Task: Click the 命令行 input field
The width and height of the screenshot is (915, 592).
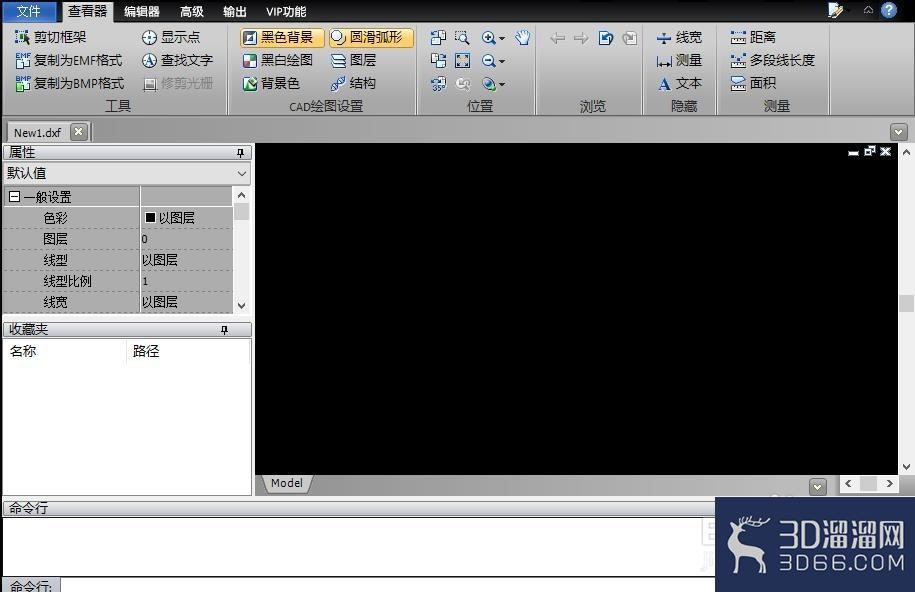Action: (388, 584)
